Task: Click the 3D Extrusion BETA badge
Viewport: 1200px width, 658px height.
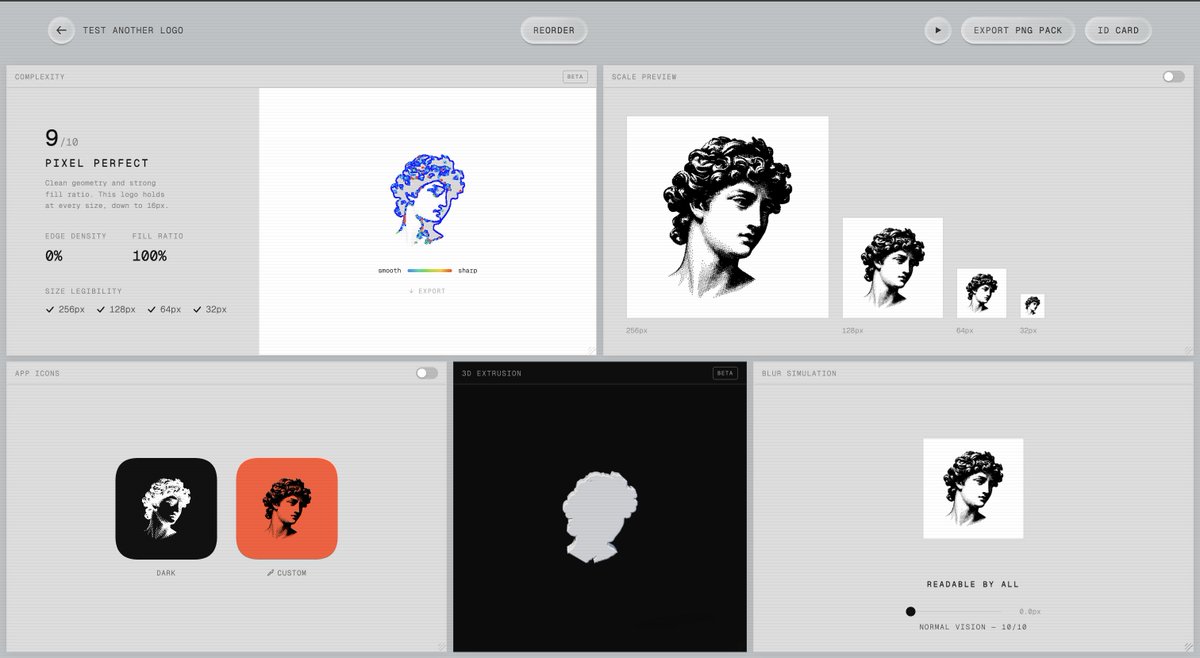Action: tap(725, 373)
